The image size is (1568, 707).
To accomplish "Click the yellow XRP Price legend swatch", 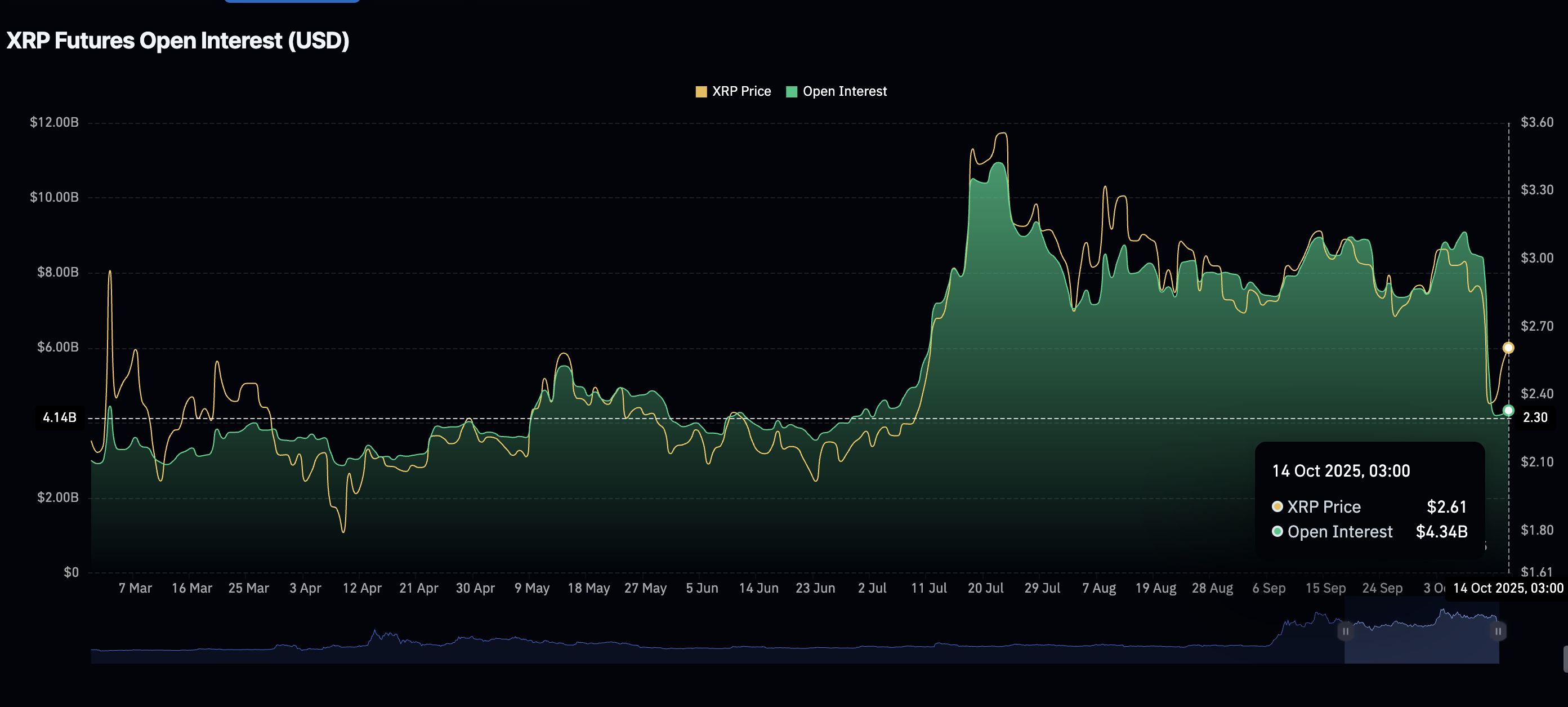I will pyautogui.click(x=701, y=92).
